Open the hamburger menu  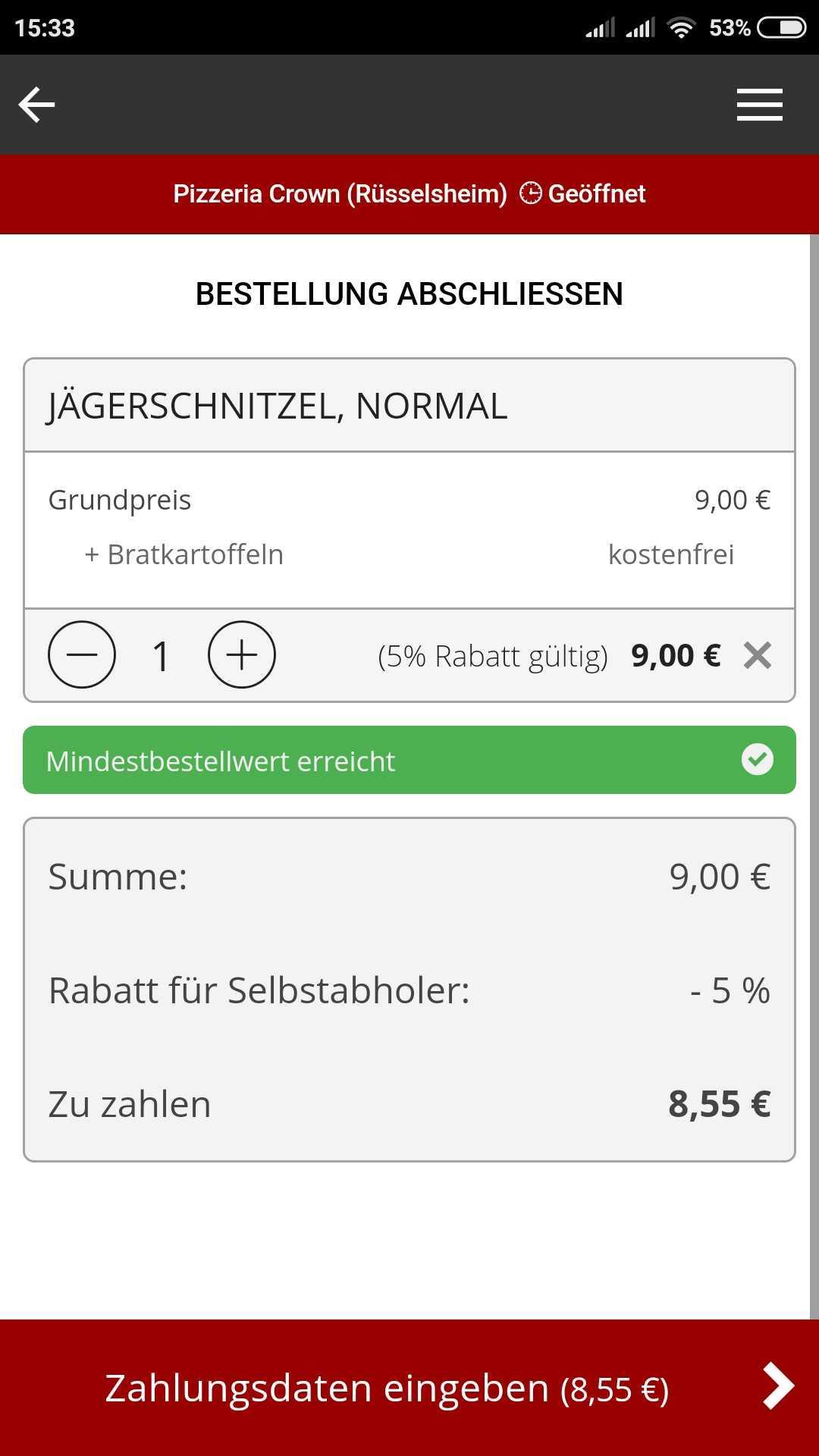pyautogui.click(x=759, y=105)
